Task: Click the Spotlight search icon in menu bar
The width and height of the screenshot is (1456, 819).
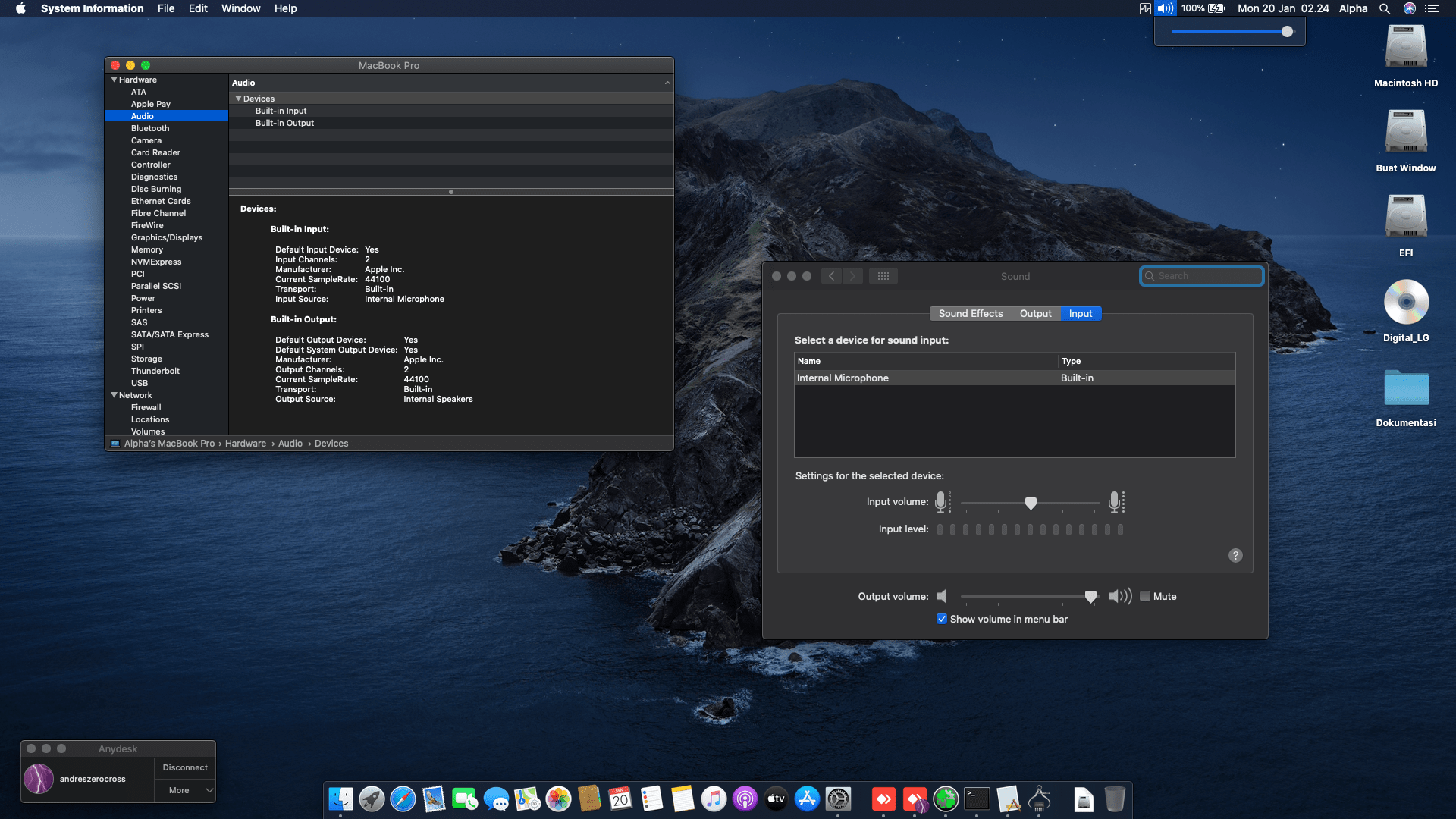Action: point(1385,8)
